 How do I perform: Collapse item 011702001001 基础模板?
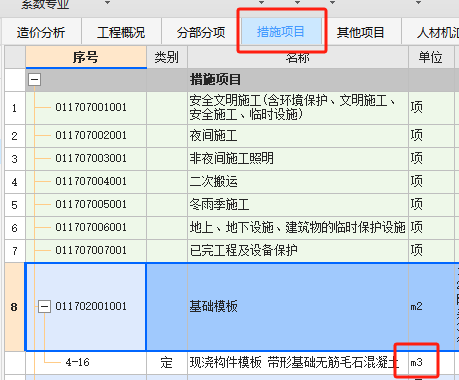tap(44, 306)
